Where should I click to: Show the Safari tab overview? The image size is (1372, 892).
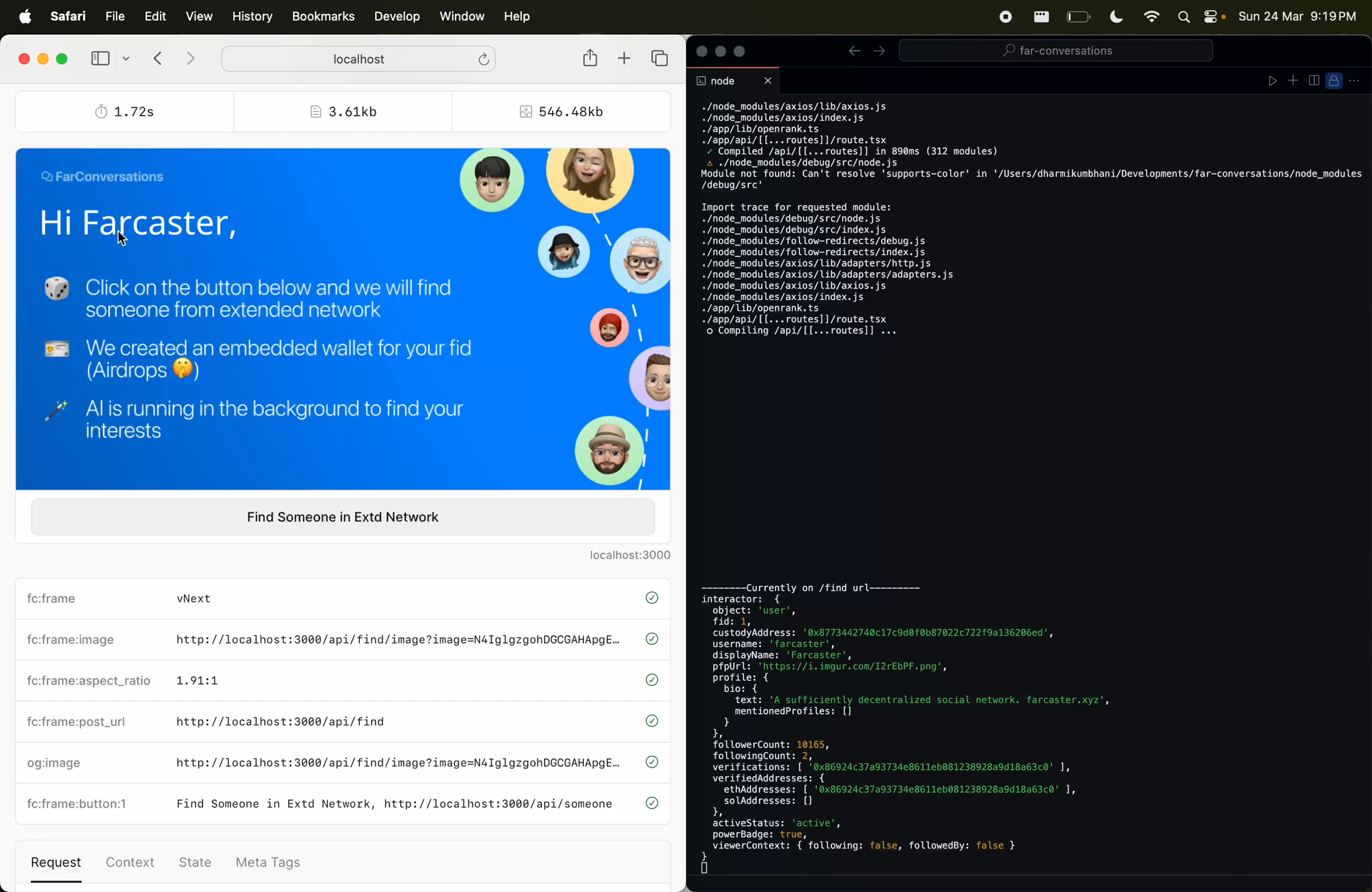660,59
